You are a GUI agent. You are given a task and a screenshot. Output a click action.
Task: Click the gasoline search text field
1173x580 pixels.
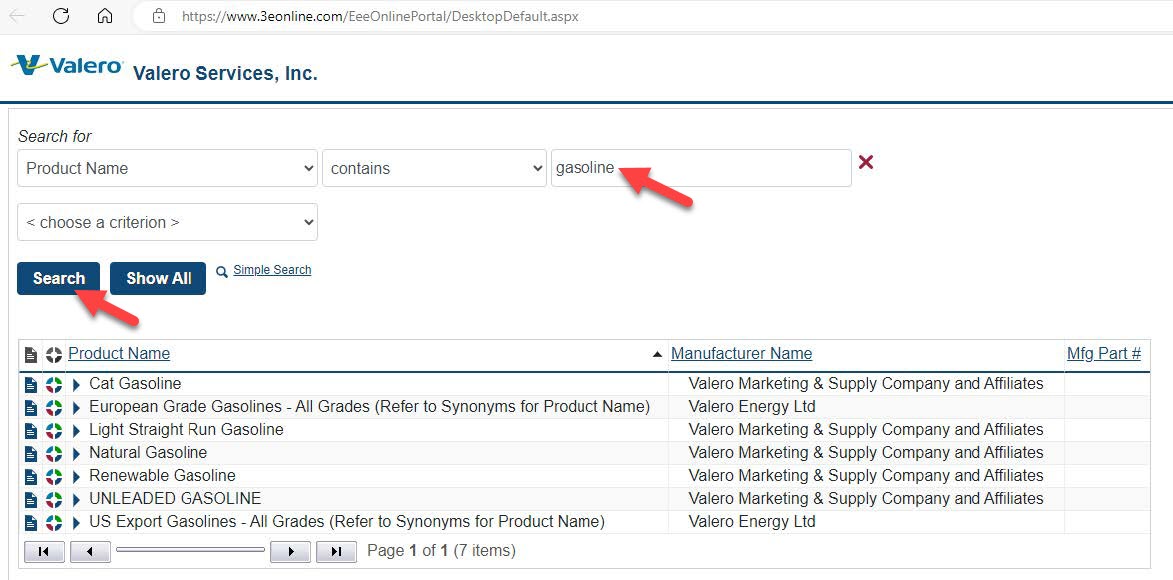click(x=701, y=168)
